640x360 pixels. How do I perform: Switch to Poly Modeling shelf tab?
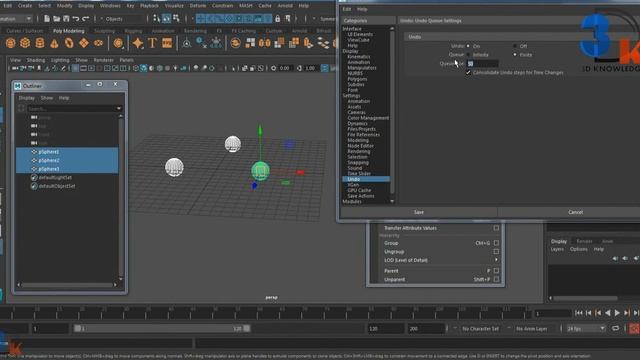pos(69,31)
